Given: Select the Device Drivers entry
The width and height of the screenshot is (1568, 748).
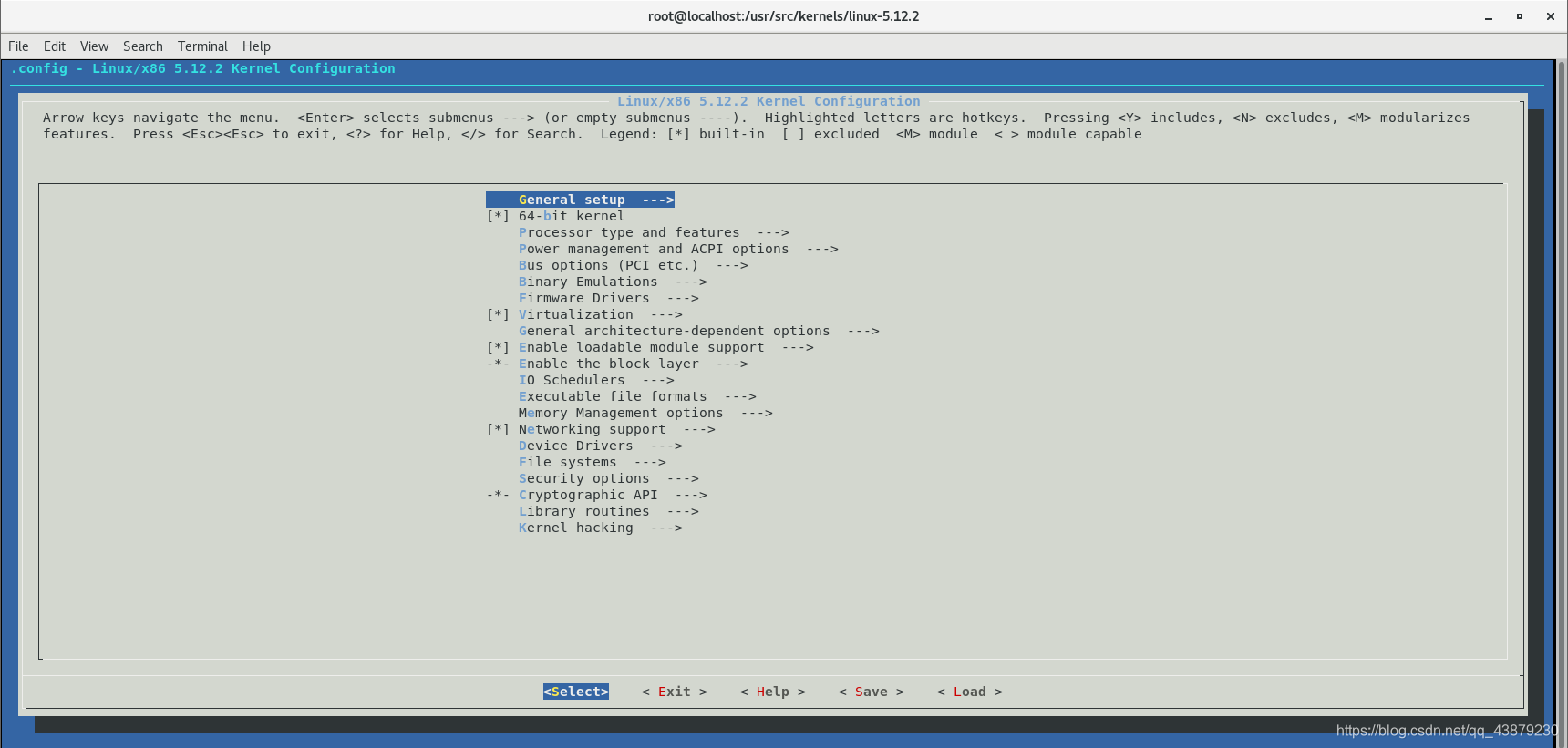Looking at the screenshot, I should point(600,446).
